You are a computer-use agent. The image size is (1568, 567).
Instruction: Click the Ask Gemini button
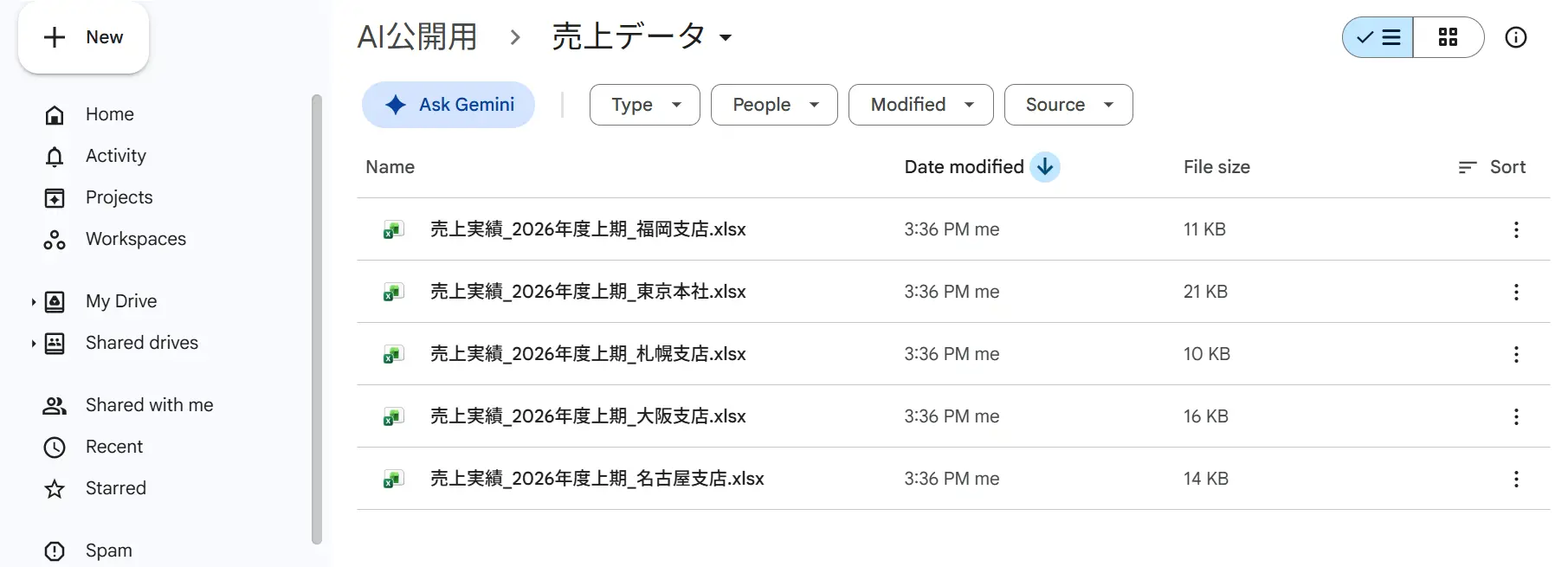click(448, 105)
